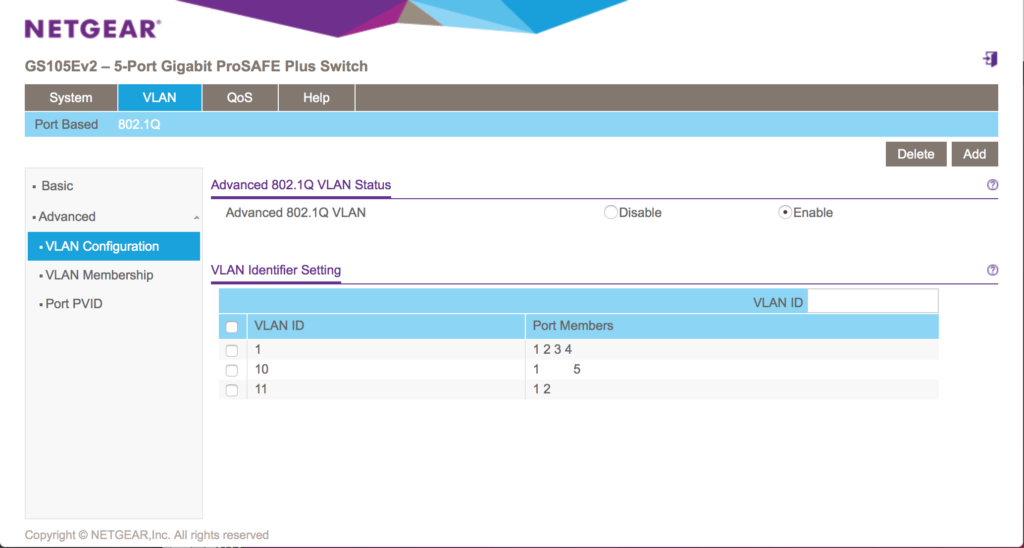Check the select-all checkbox in table header
The width and height of the screenshot is (1024, 548).
(x=231, y=327)
